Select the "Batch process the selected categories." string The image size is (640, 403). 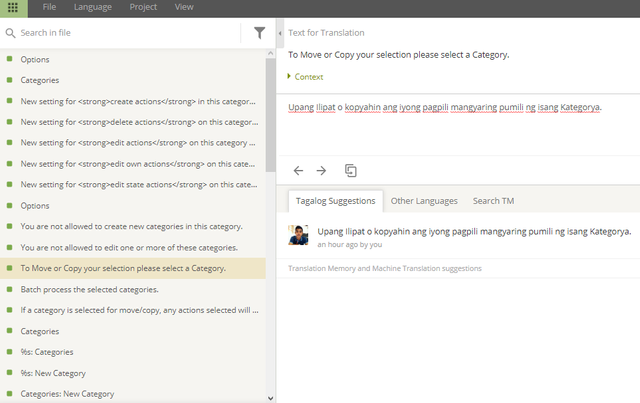click(89, 289)
